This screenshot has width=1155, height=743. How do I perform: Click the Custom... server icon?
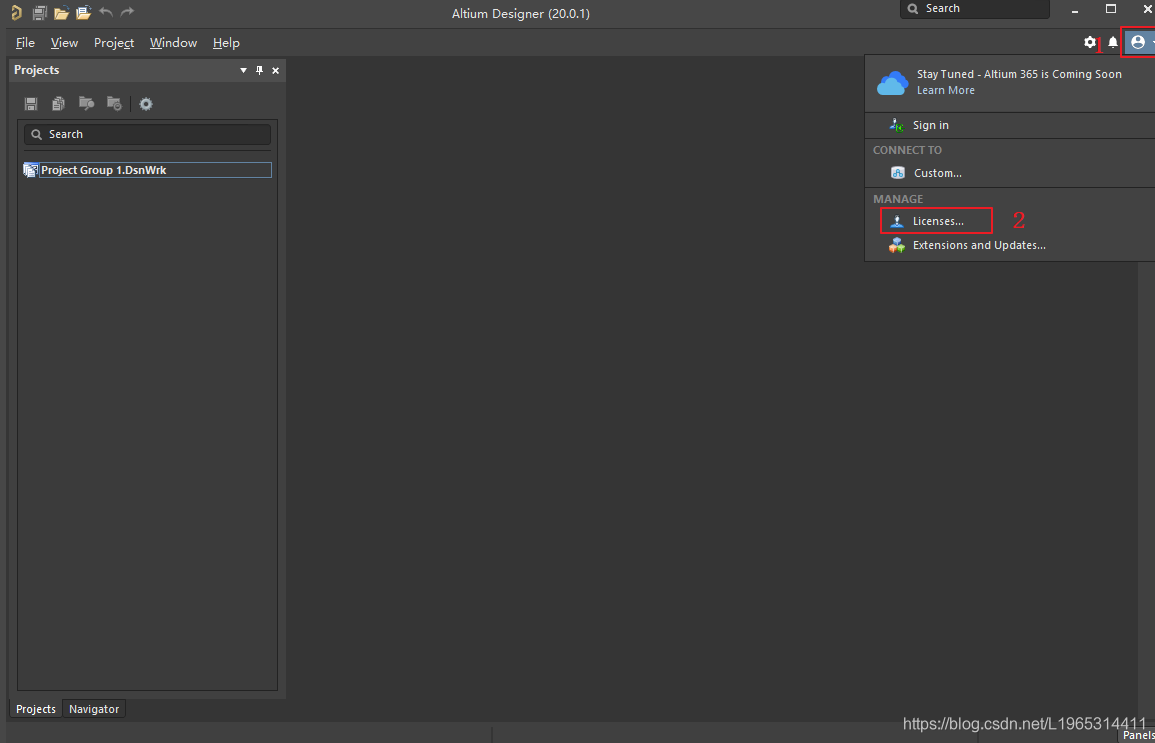(x=898, y=173)
